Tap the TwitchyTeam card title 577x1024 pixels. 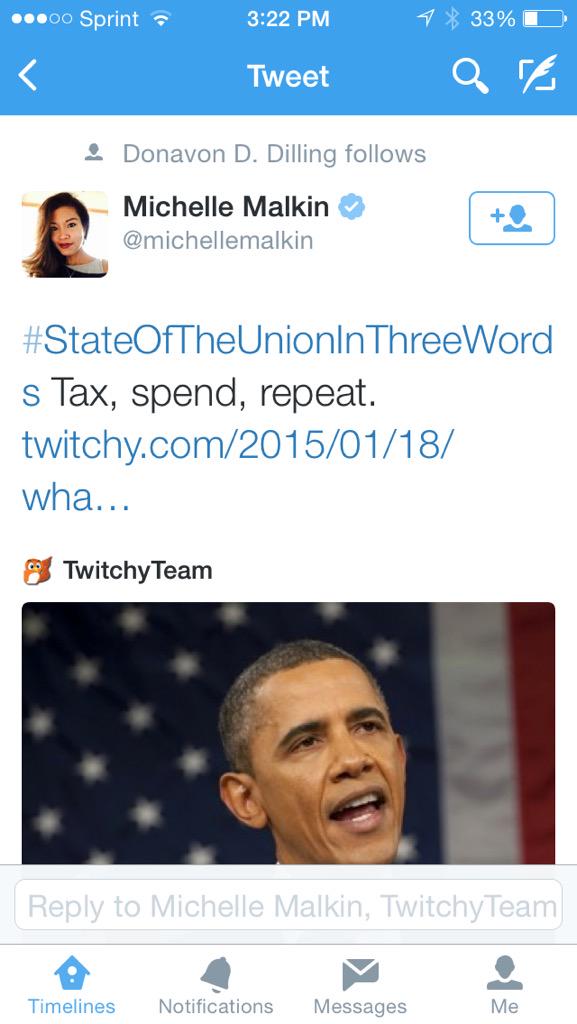pyautogui.click(x=138, y=571)
